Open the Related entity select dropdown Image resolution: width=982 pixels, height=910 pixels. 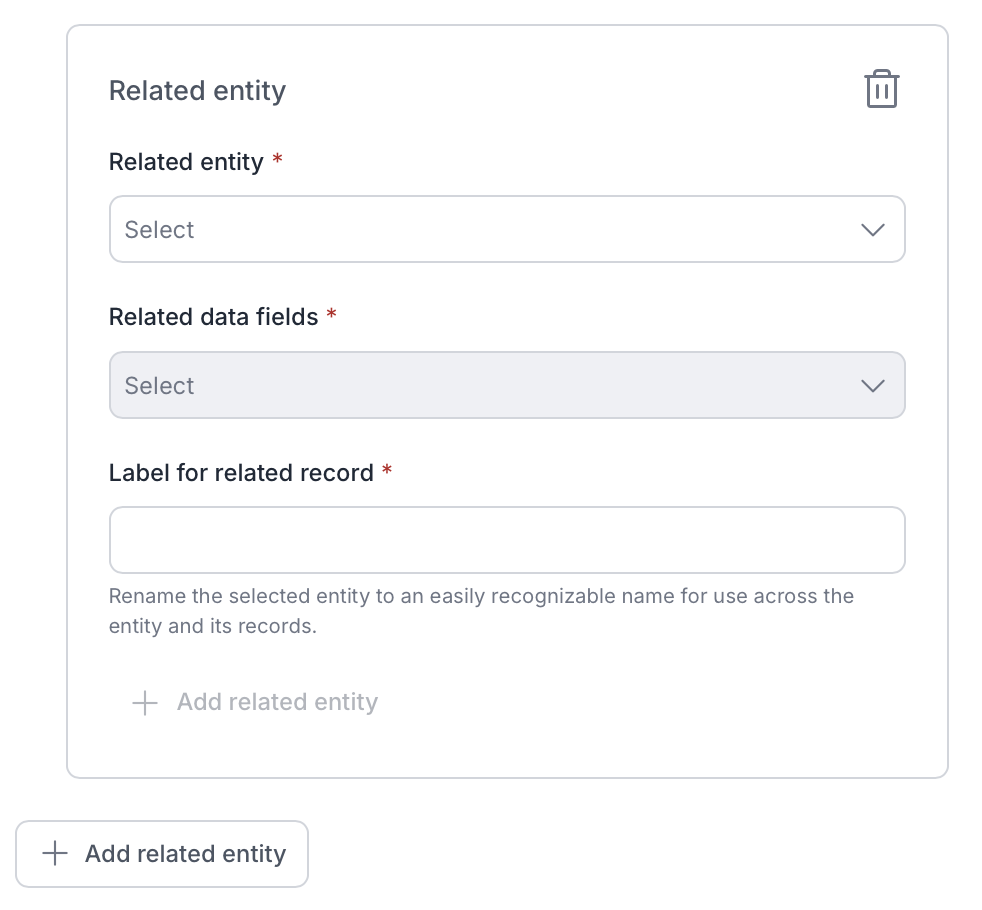[x=507, y=229]
